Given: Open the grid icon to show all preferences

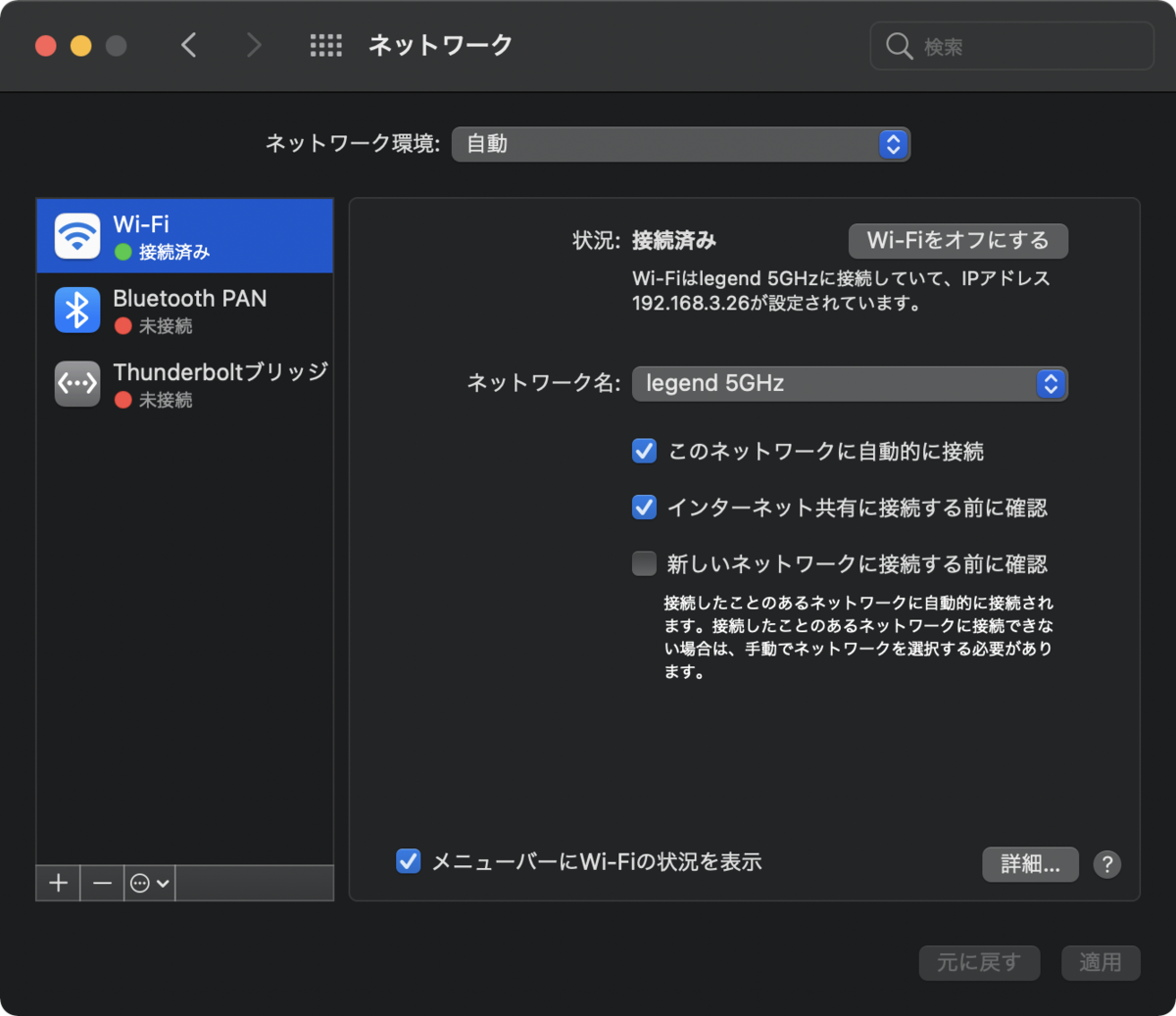Looking at the screenshot, I should click(326, 45).
